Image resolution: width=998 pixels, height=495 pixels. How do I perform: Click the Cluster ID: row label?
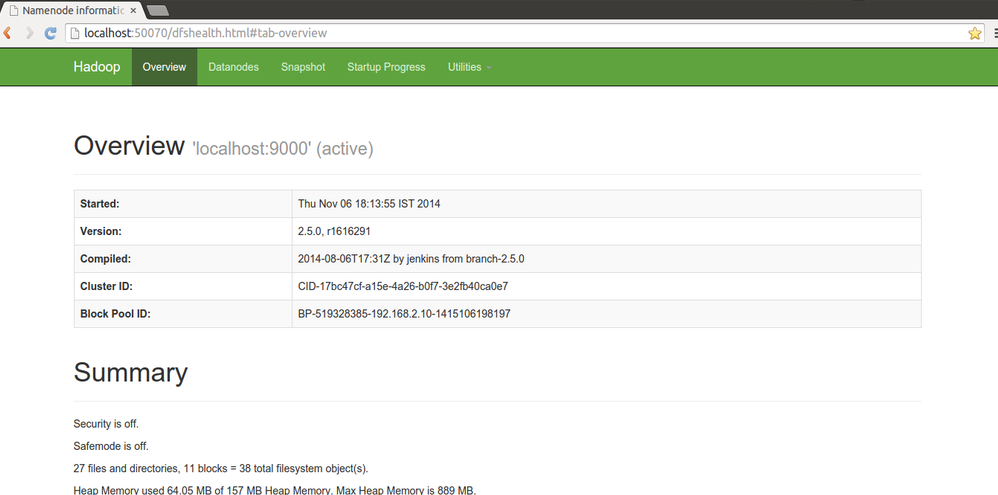pyautogui.click(x=106, y=286)
